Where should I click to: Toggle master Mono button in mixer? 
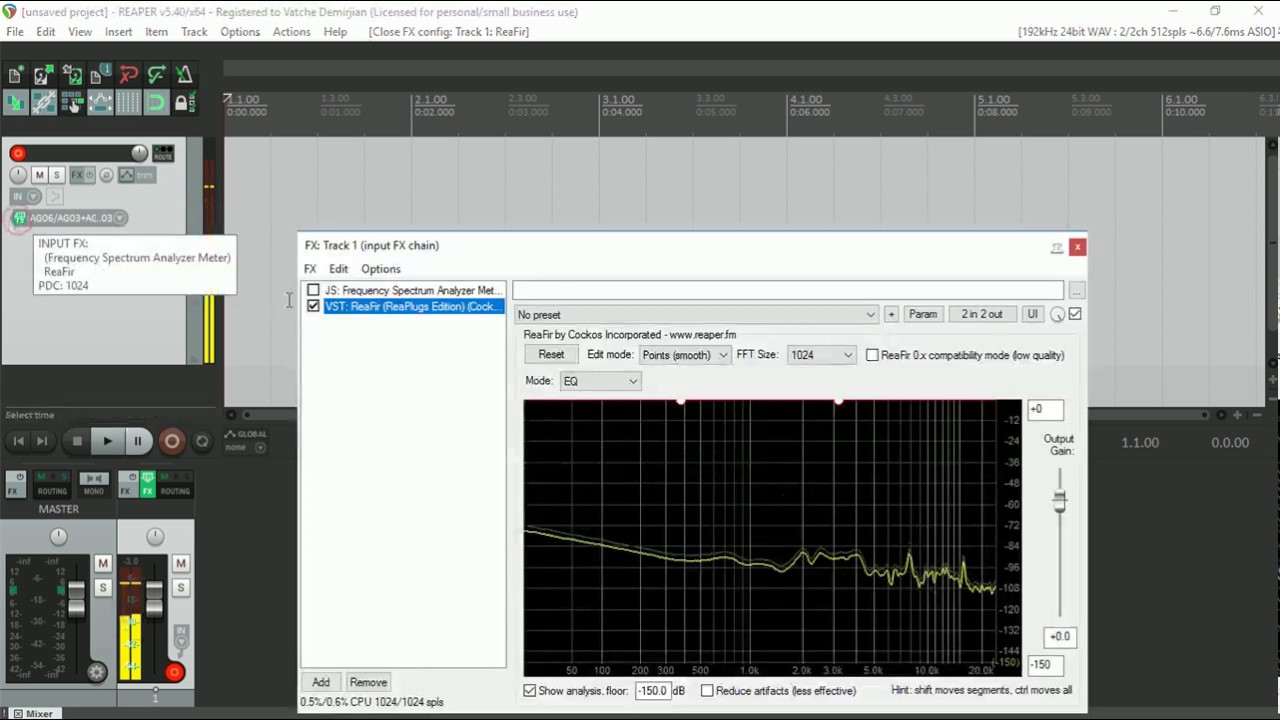click(94, 484)
